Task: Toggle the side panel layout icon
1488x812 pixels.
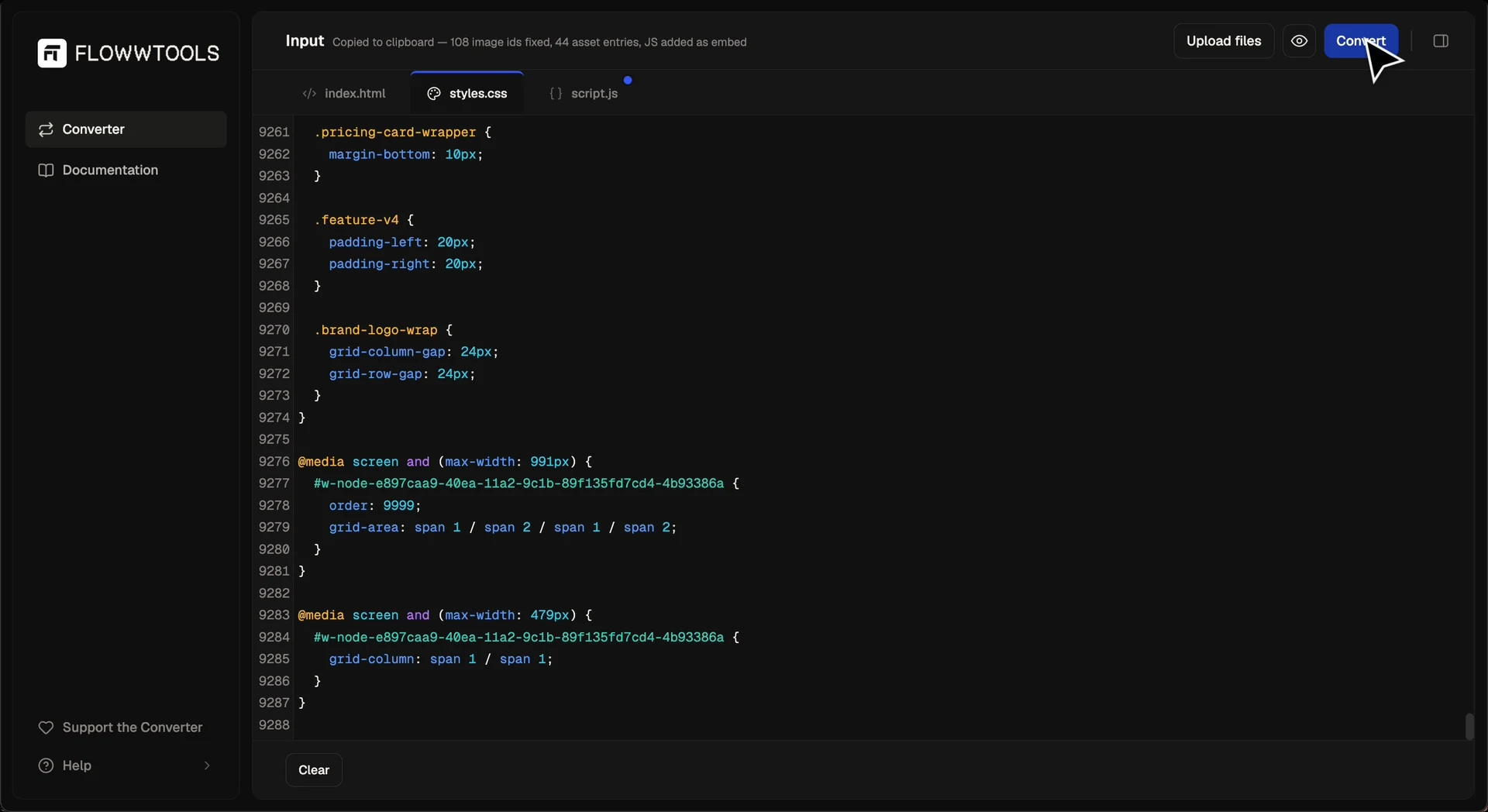Action: (x=1441, y=41)
